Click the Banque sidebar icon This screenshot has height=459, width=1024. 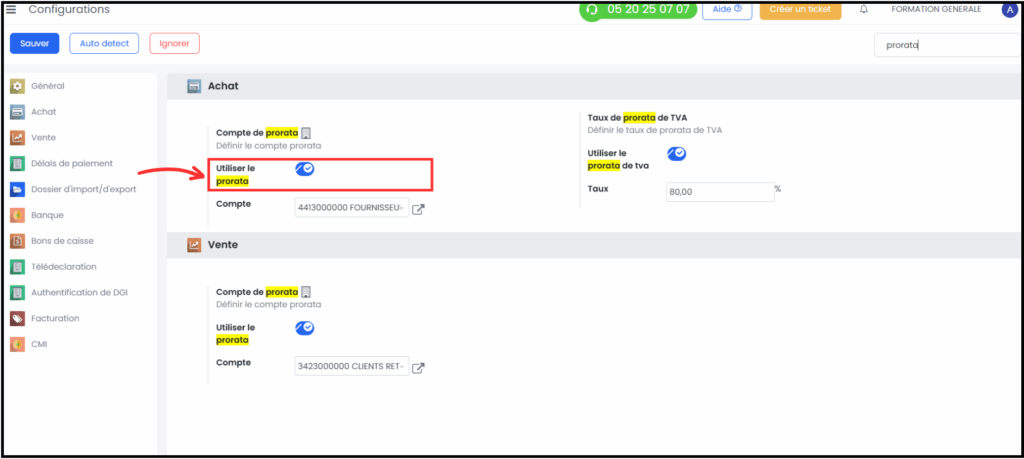pyautogui.click(x=18, y=215)
